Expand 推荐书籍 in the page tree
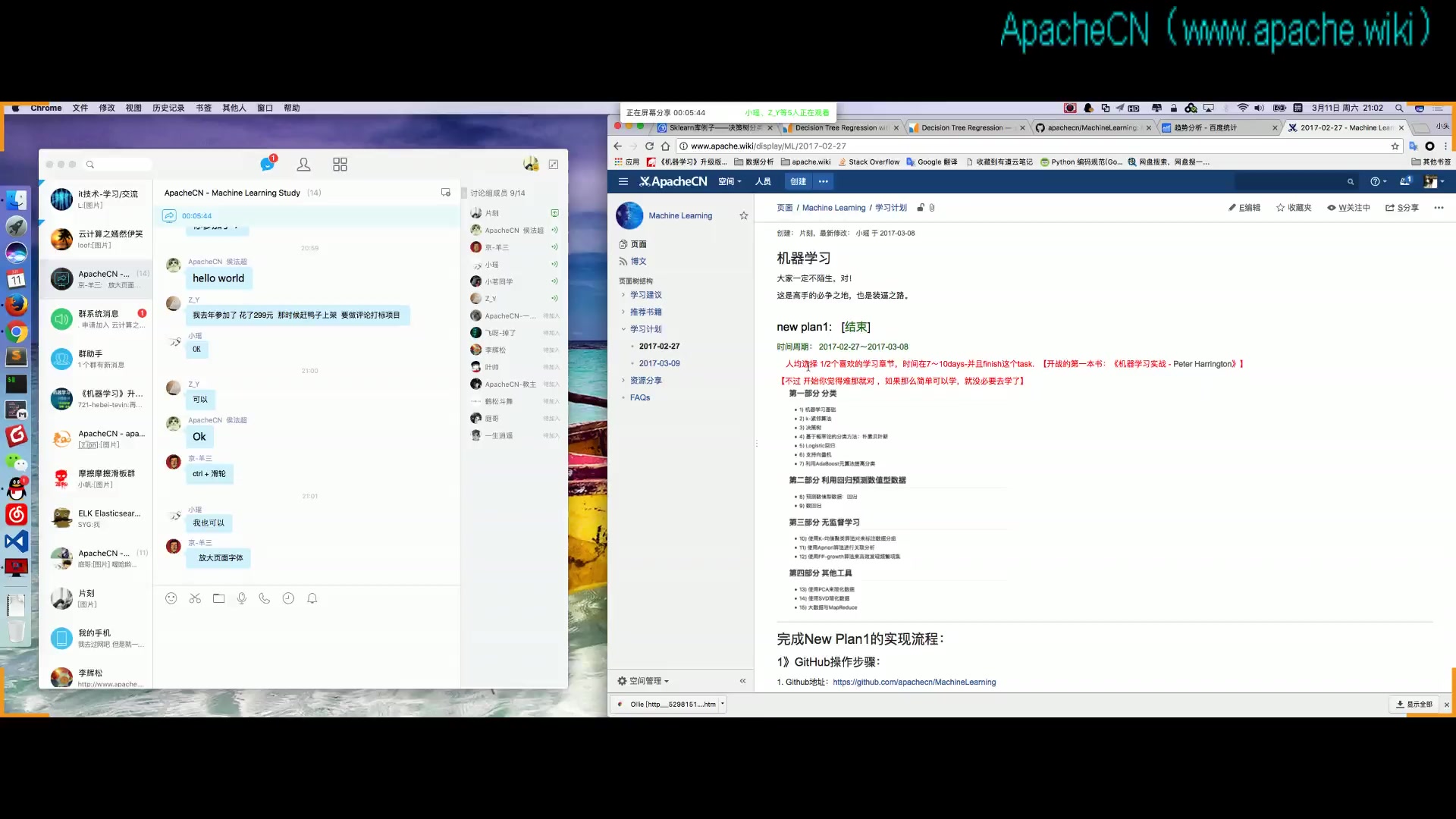1456x819 pixels. click(x=623, y=312)
